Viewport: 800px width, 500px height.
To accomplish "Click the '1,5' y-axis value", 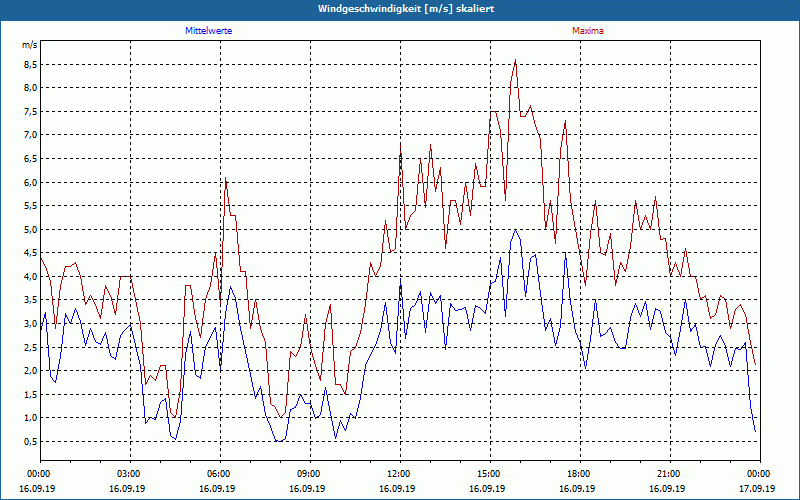I will [x=31, y=394].
